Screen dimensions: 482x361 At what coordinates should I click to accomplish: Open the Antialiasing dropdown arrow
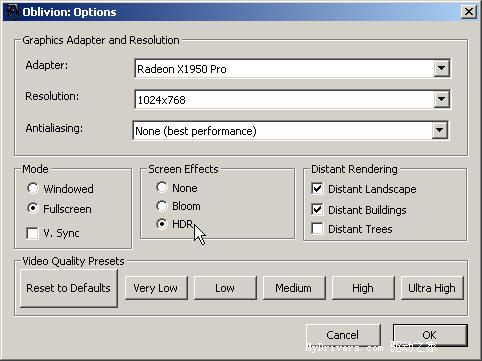439,130
